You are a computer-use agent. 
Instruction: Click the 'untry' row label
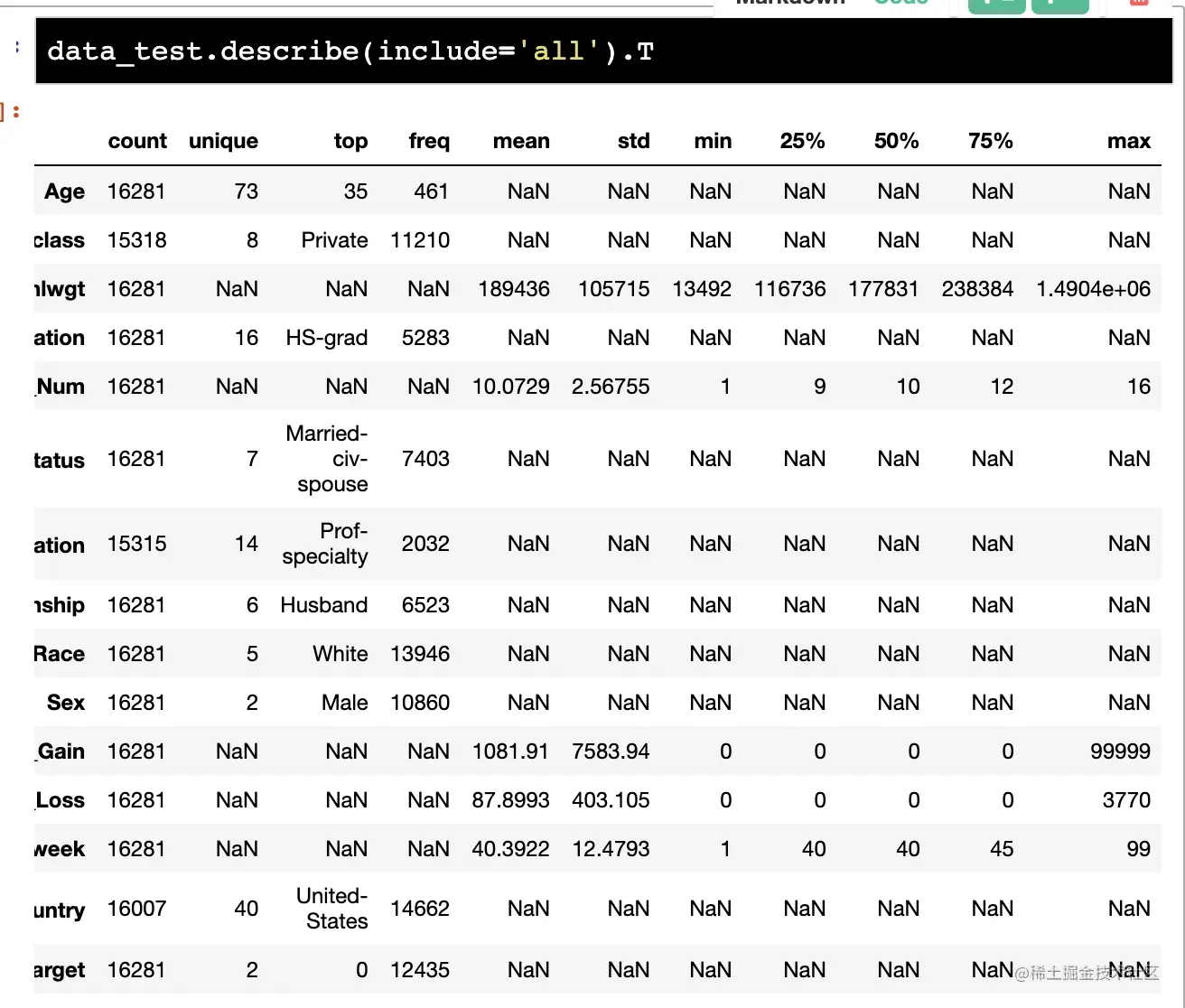60,910
